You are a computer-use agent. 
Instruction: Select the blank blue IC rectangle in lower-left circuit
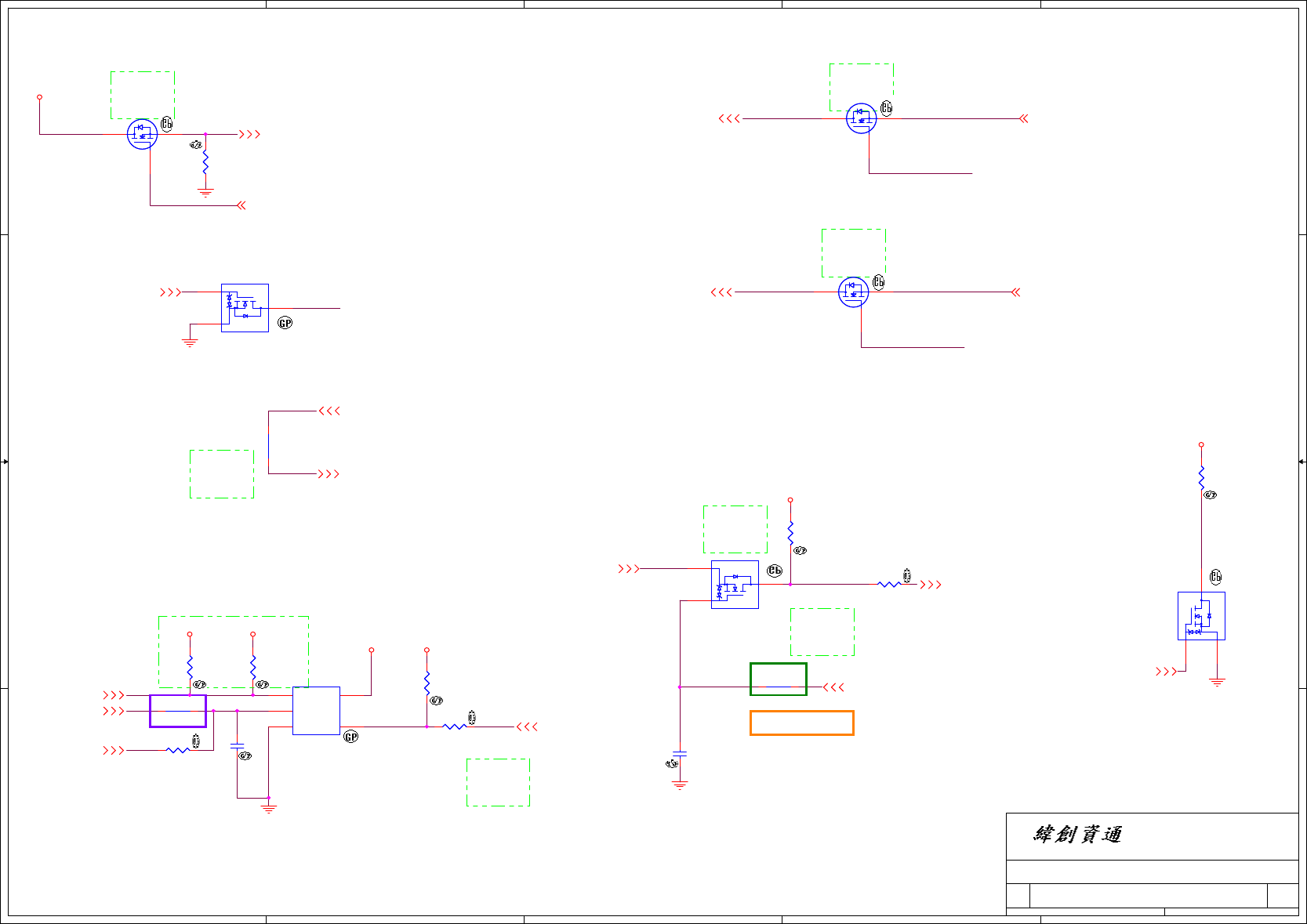pos(316,711)
